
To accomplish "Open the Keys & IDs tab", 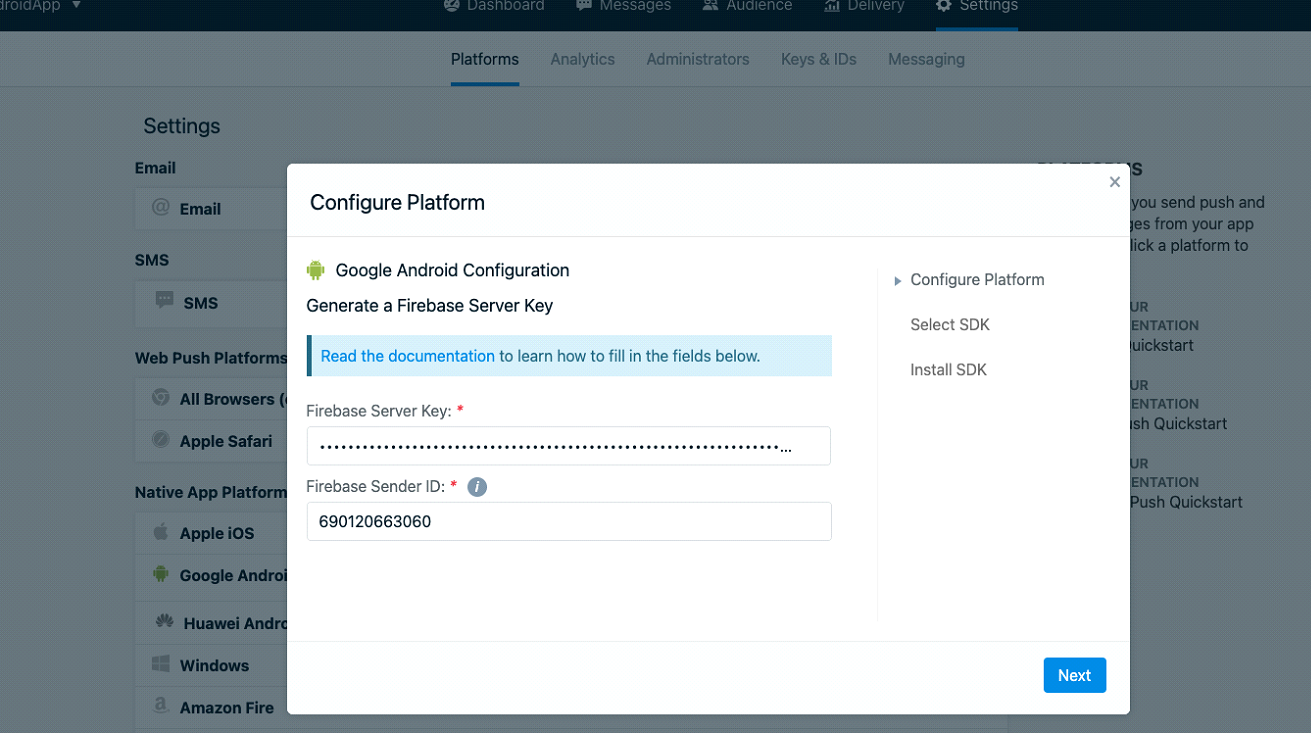I will [x=818, y=59].
